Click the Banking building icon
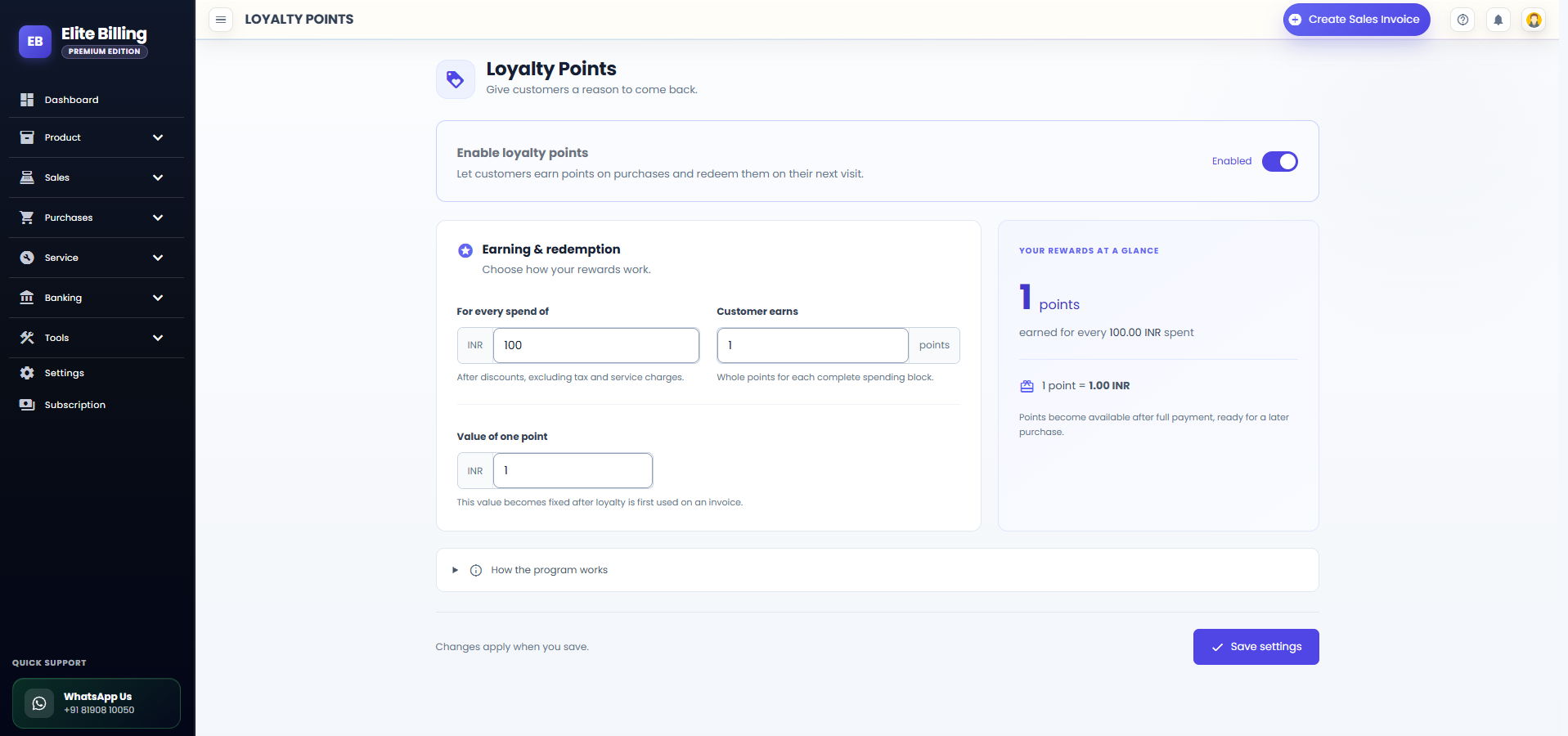 [x=27, y=298]
